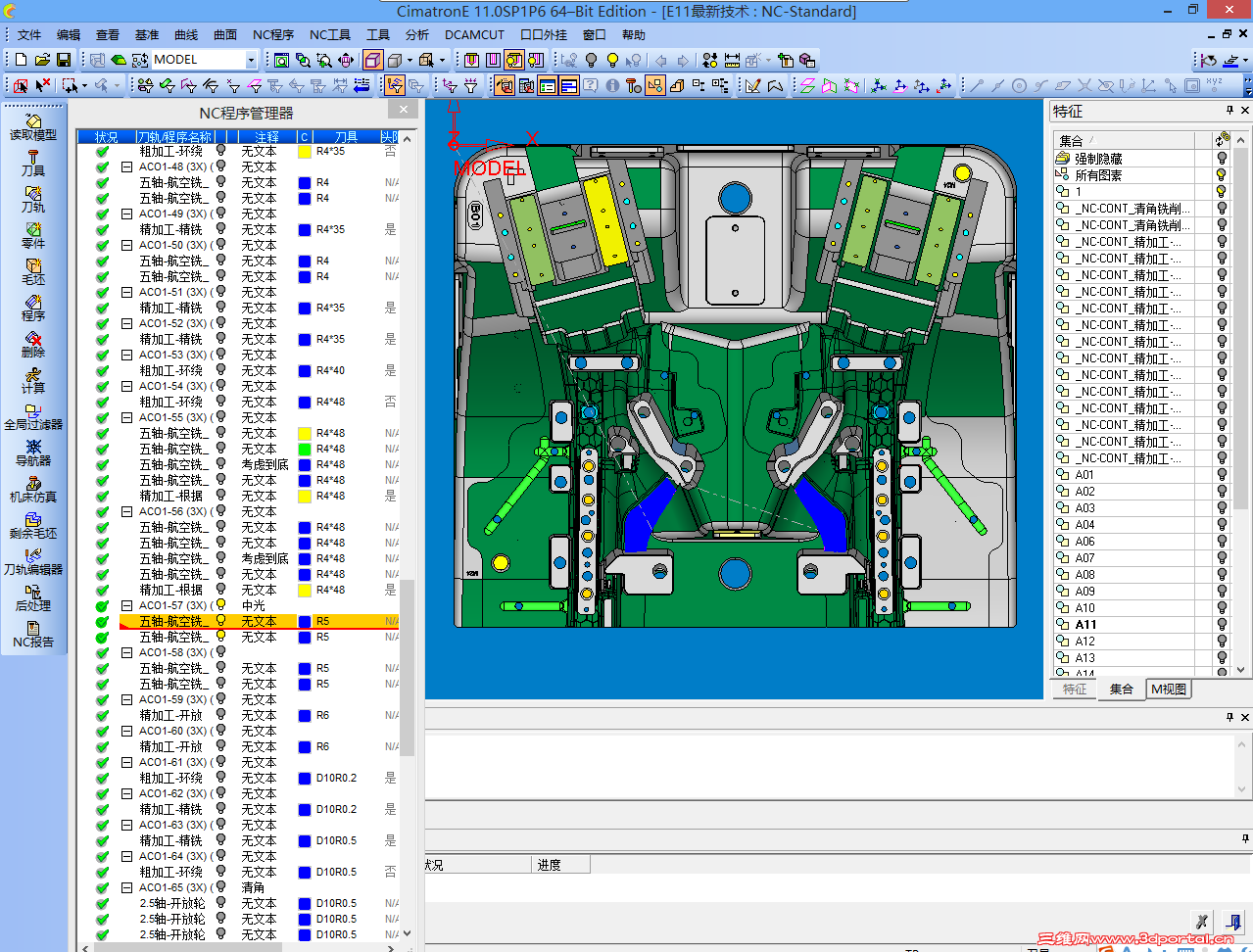Toggle visibility bulb for set A13

[1222, 657]
